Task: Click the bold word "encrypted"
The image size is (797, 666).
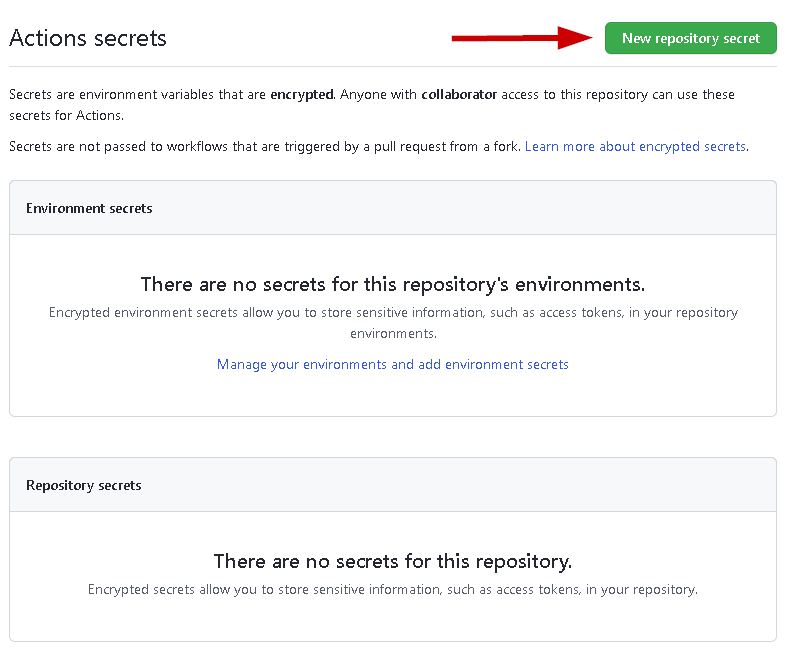Action: [x=301, y=95]
